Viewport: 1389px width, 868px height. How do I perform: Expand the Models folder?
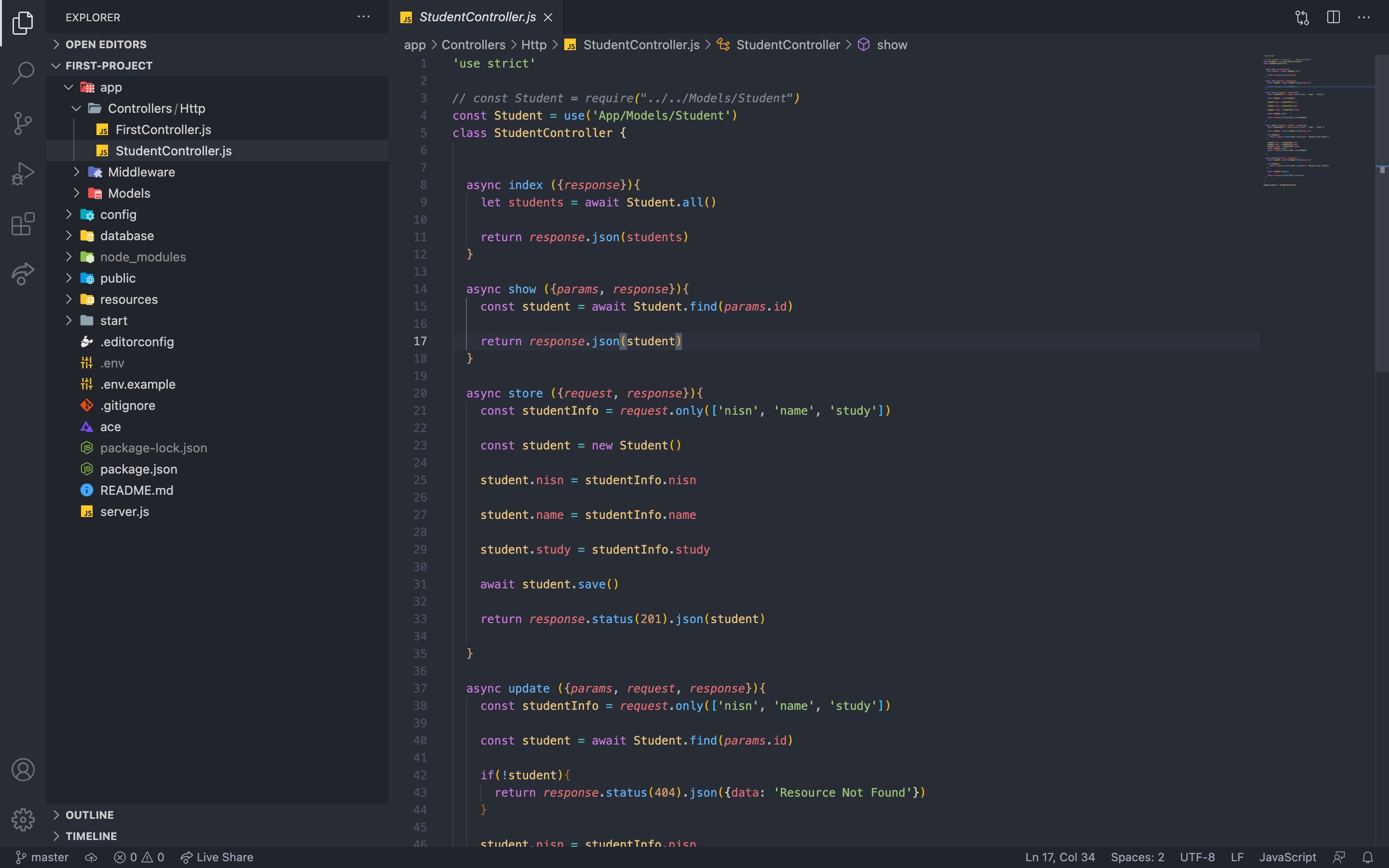pyautogui.click(x=129, y=193)
